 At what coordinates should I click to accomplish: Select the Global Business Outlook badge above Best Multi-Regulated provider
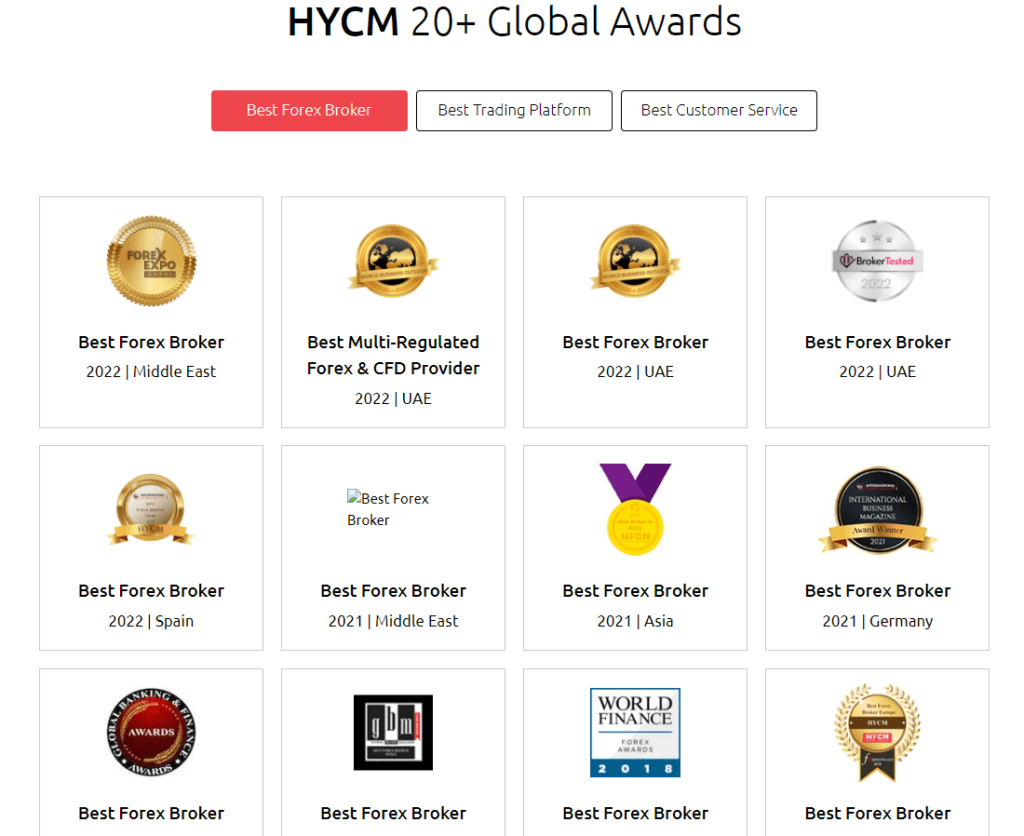click(x=392, y=259)
